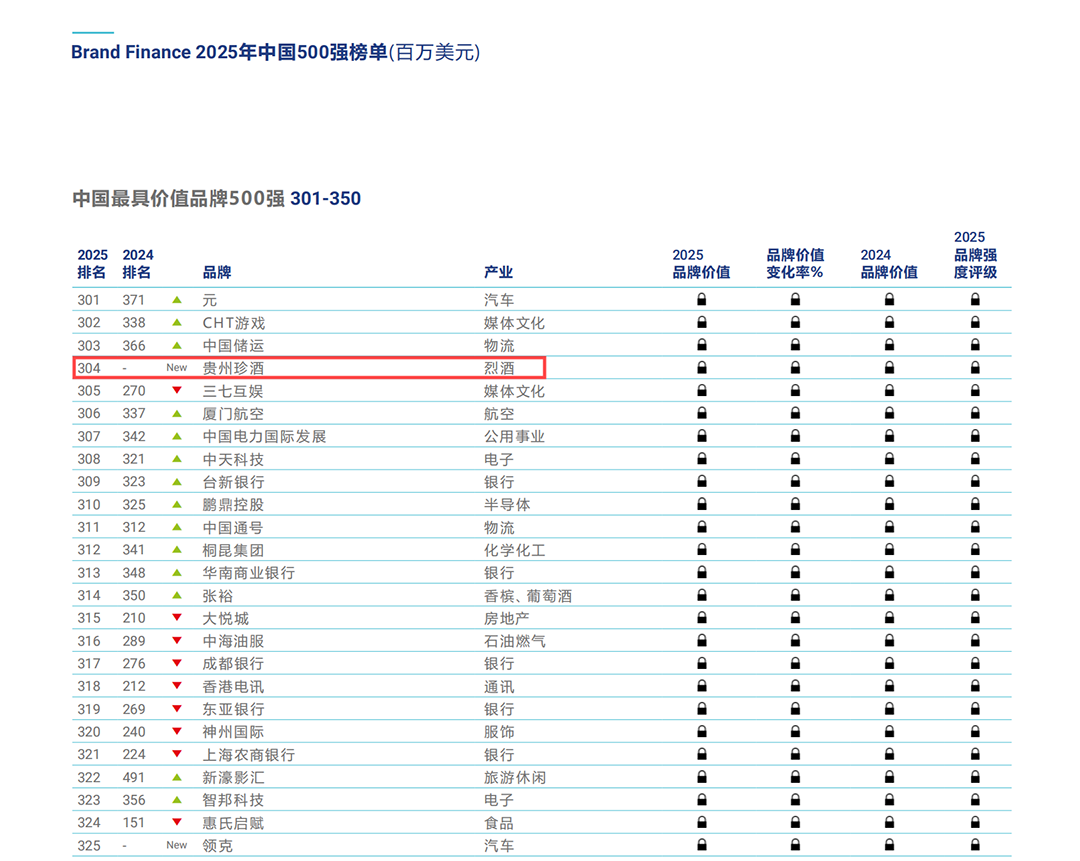The image size is (1080, 861).
Task: Select industry text 半导体
Action: coord(506,505)
